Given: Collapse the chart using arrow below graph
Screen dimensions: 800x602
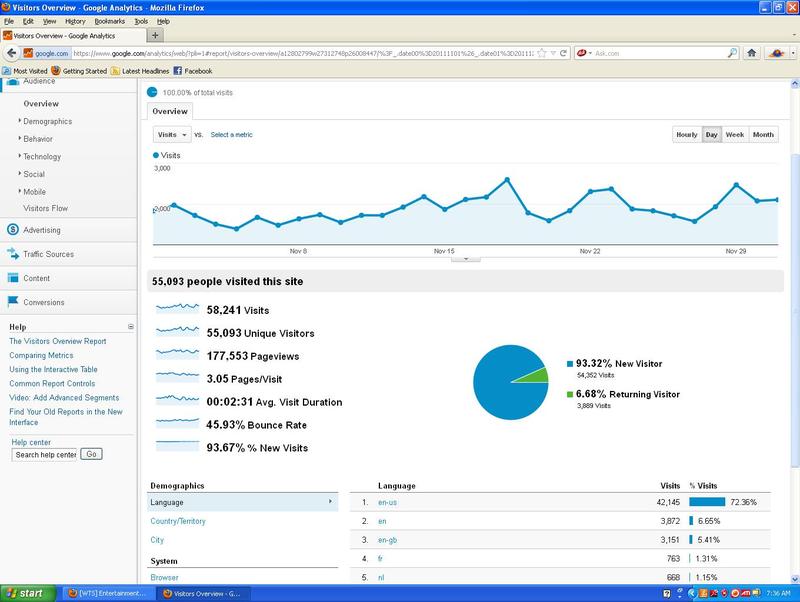Looking at the screenshot, I should click(x=465, y=259).
